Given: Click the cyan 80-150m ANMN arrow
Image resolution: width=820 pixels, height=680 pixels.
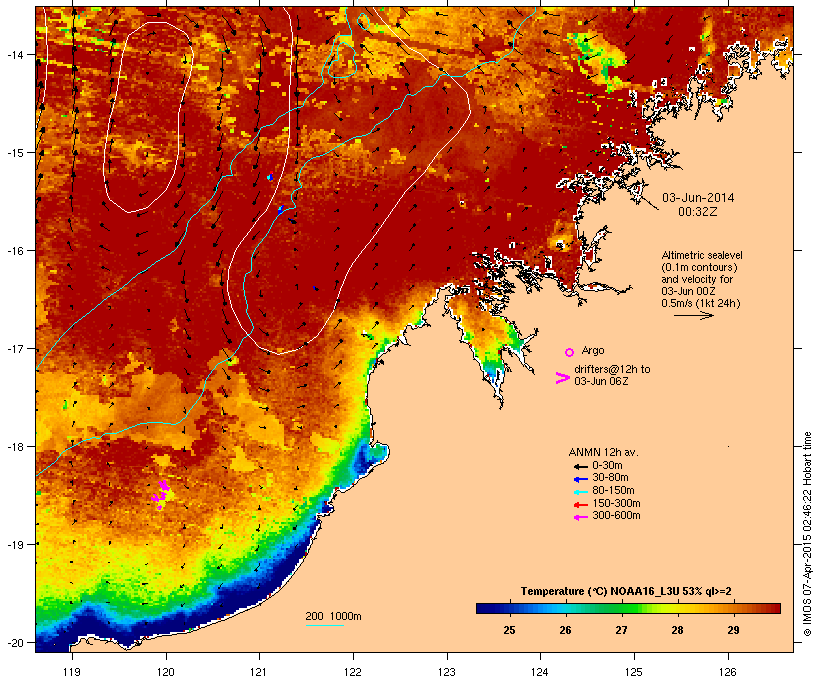Looking at the screenshot, I should tap(580, 492).
